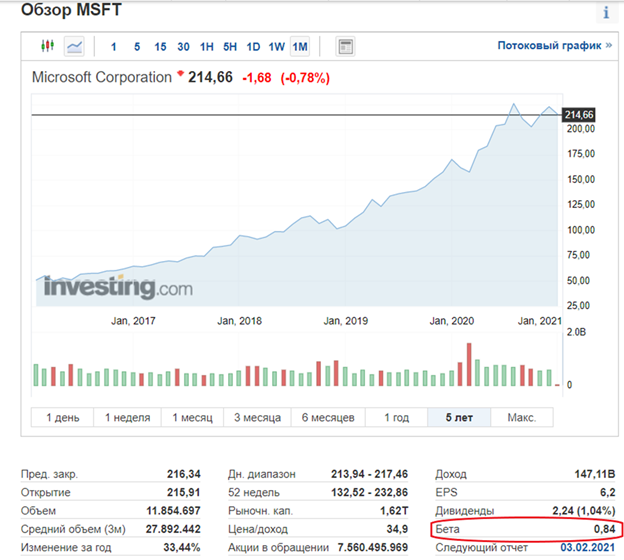Open next report date 03.02.2021
This screenshot has height=560, width=624.
click(x=587, y=547)
